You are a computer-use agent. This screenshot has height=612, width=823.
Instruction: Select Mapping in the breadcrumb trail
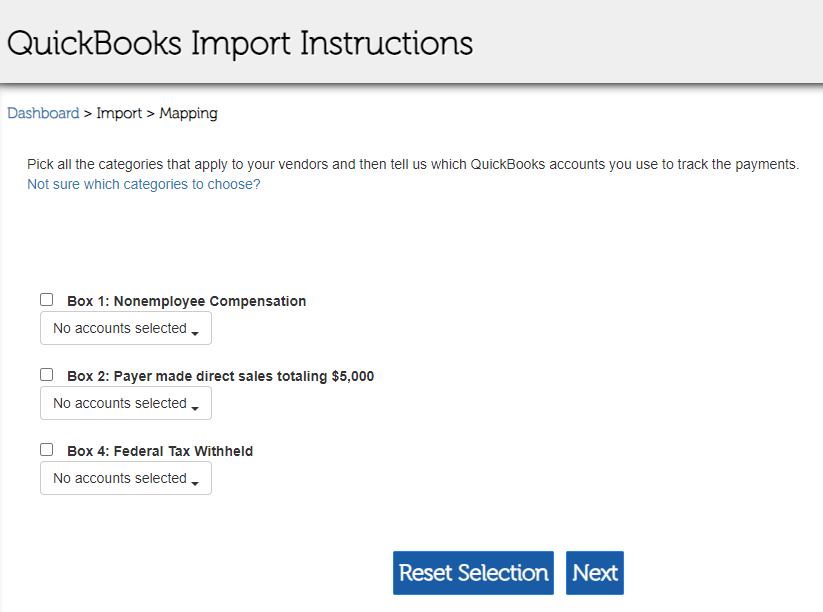[x=188, y=113]
